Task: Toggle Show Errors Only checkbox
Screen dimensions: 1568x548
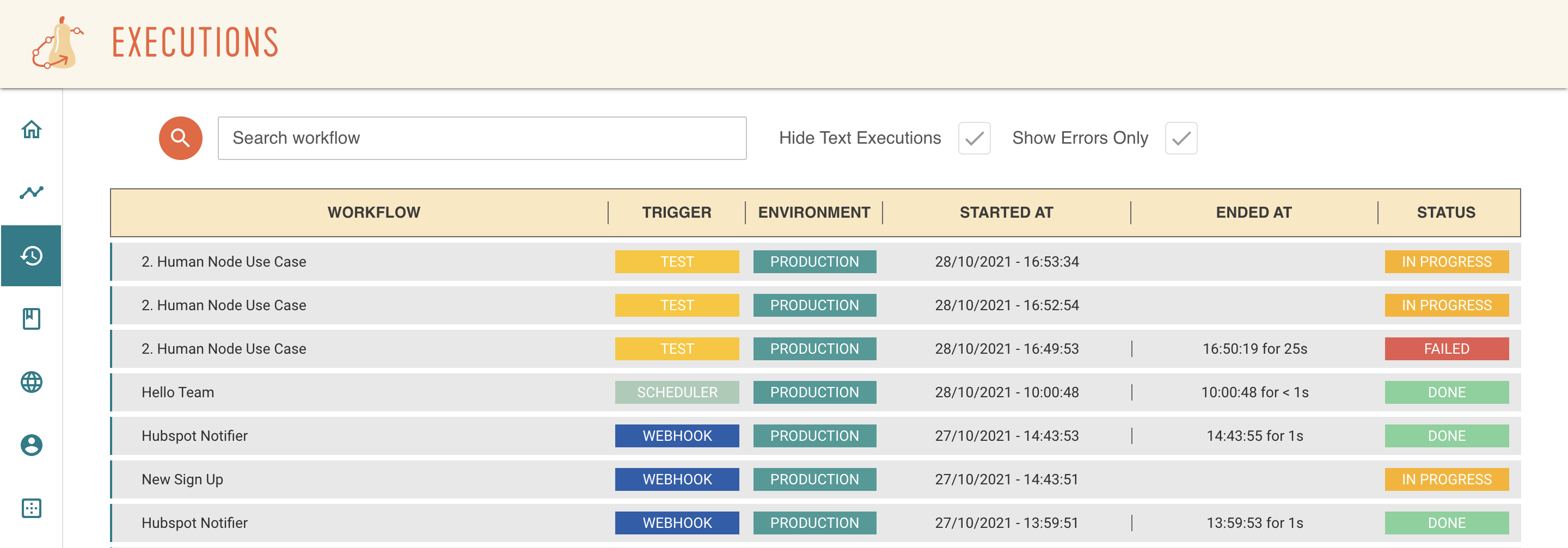Action: [x=1181, y=138]
